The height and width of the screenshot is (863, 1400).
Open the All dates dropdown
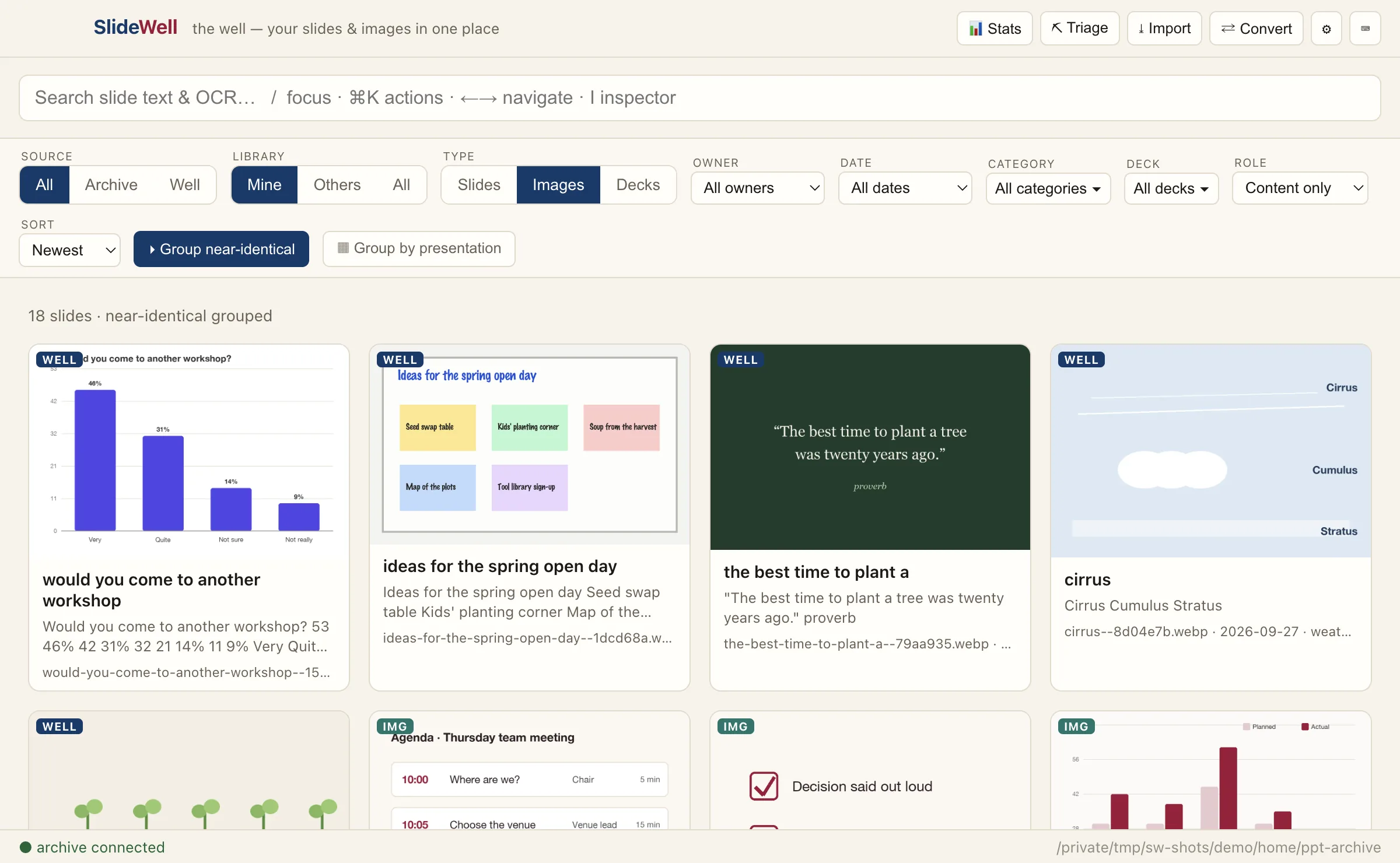(x=905, y=188)
